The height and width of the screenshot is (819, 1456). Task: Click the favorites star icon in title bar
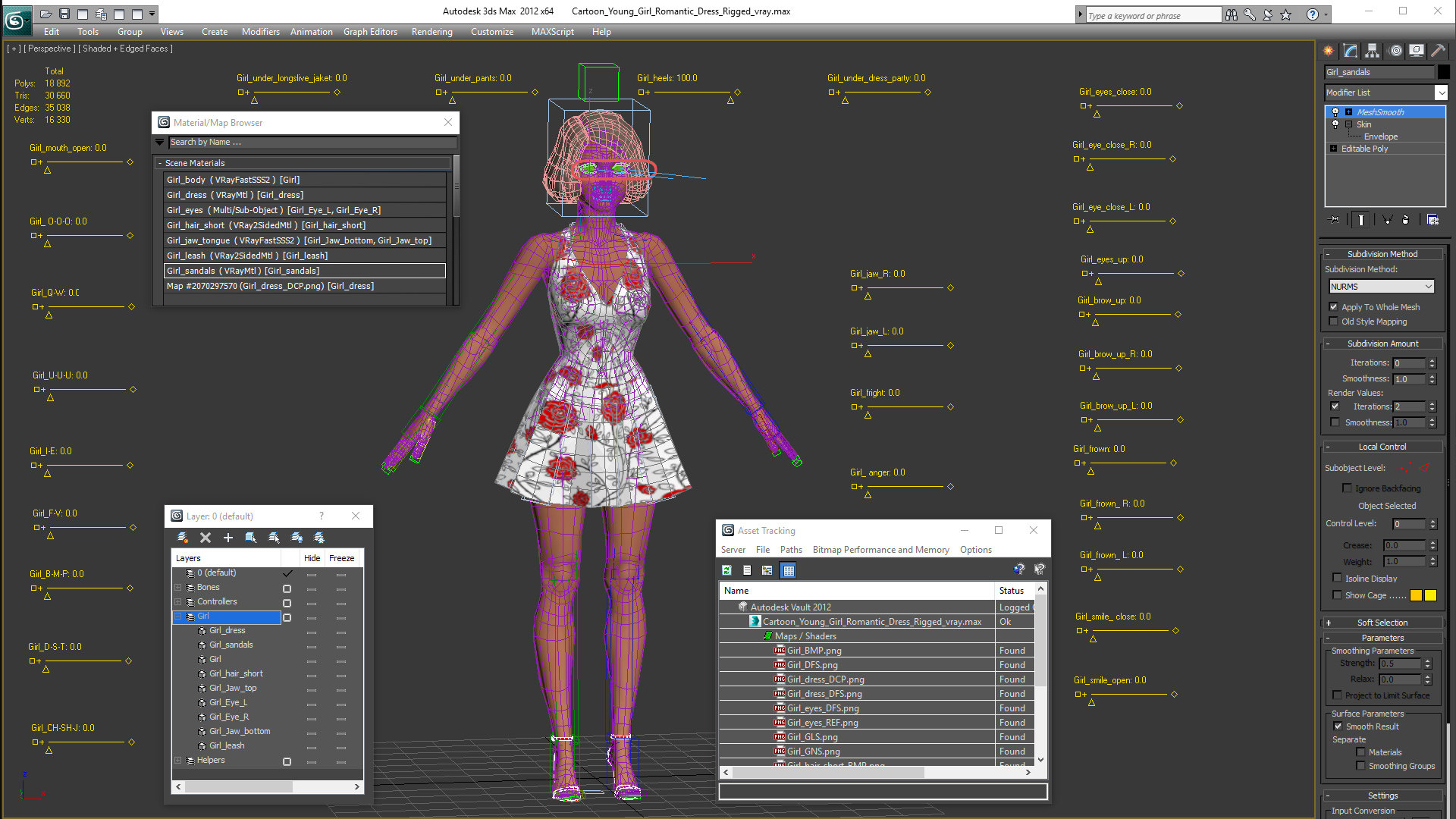1286,14
